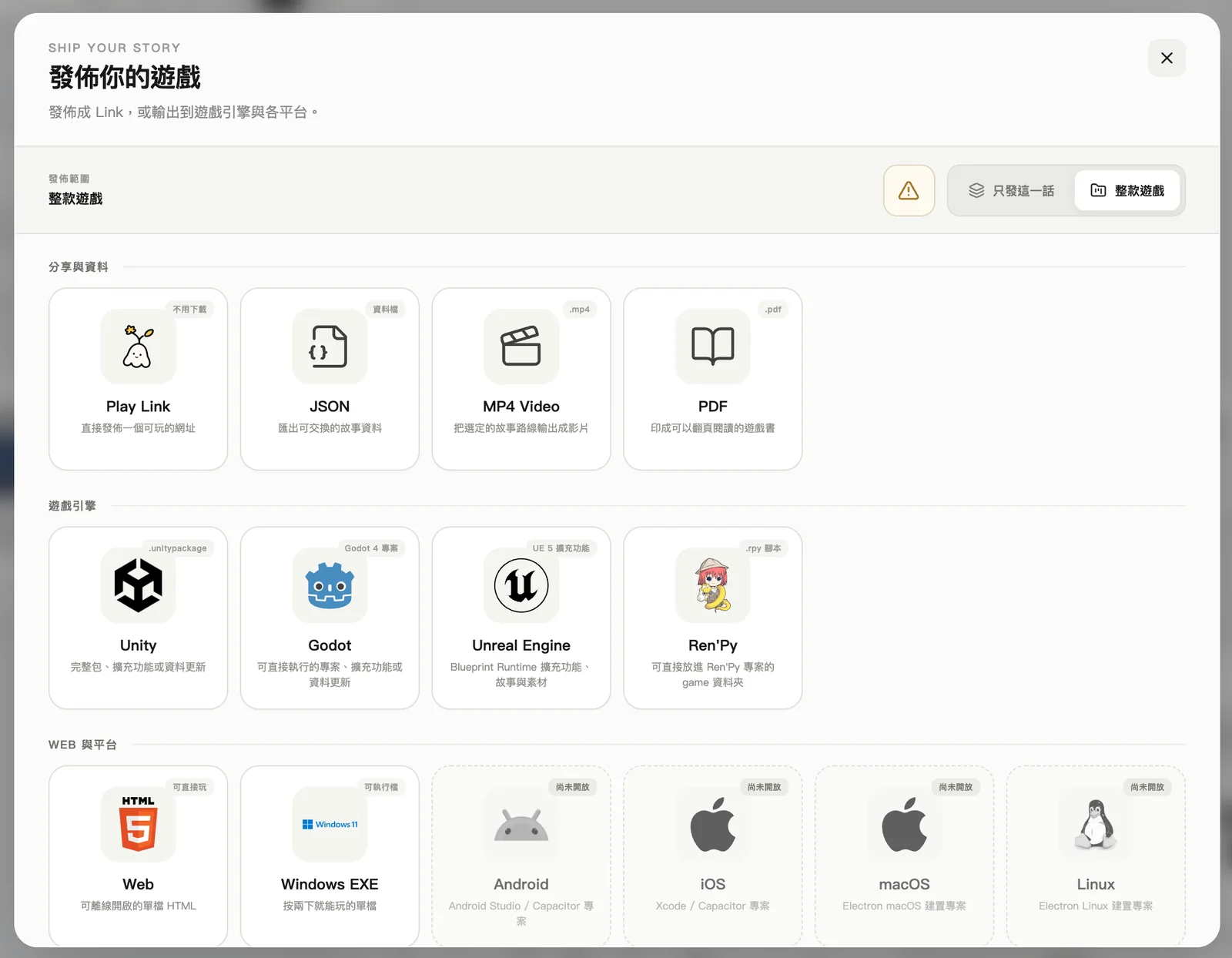Click the Xcode / Capacitor 專案 description
This screenshot has height=958, width=1232.
pos(713,906)
